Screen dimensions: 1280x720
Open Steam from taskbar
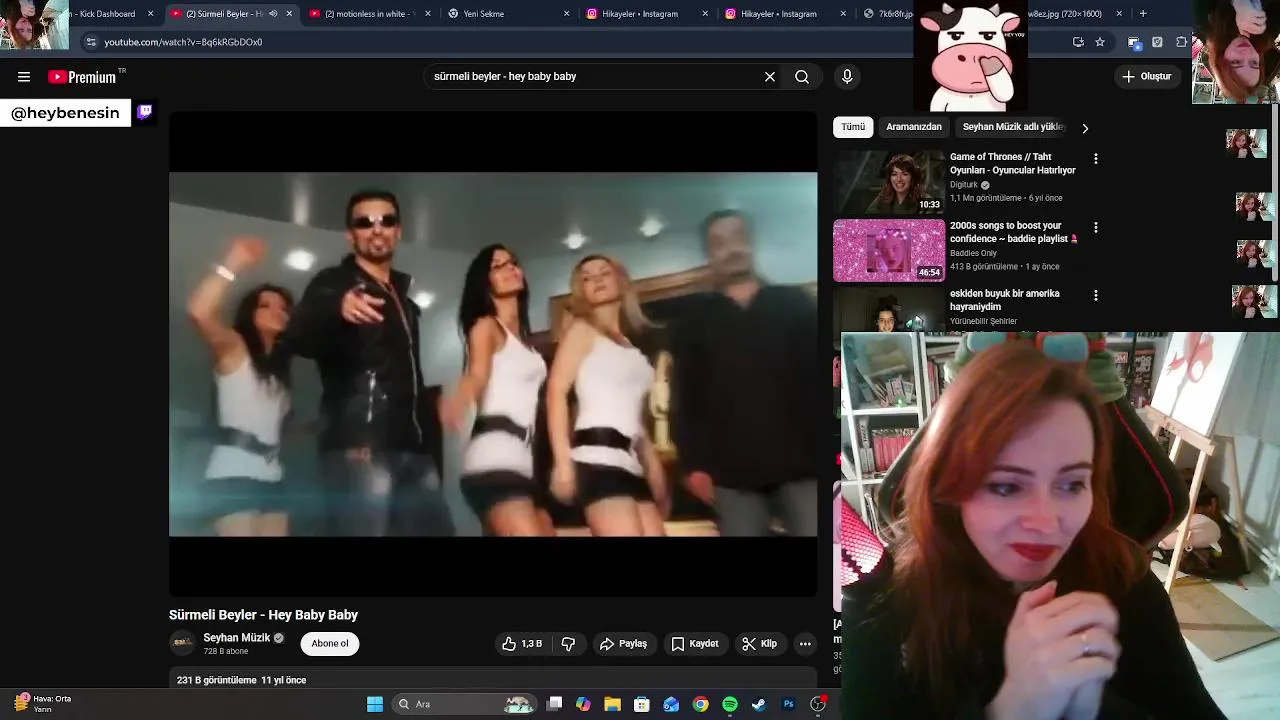[759, 704]
